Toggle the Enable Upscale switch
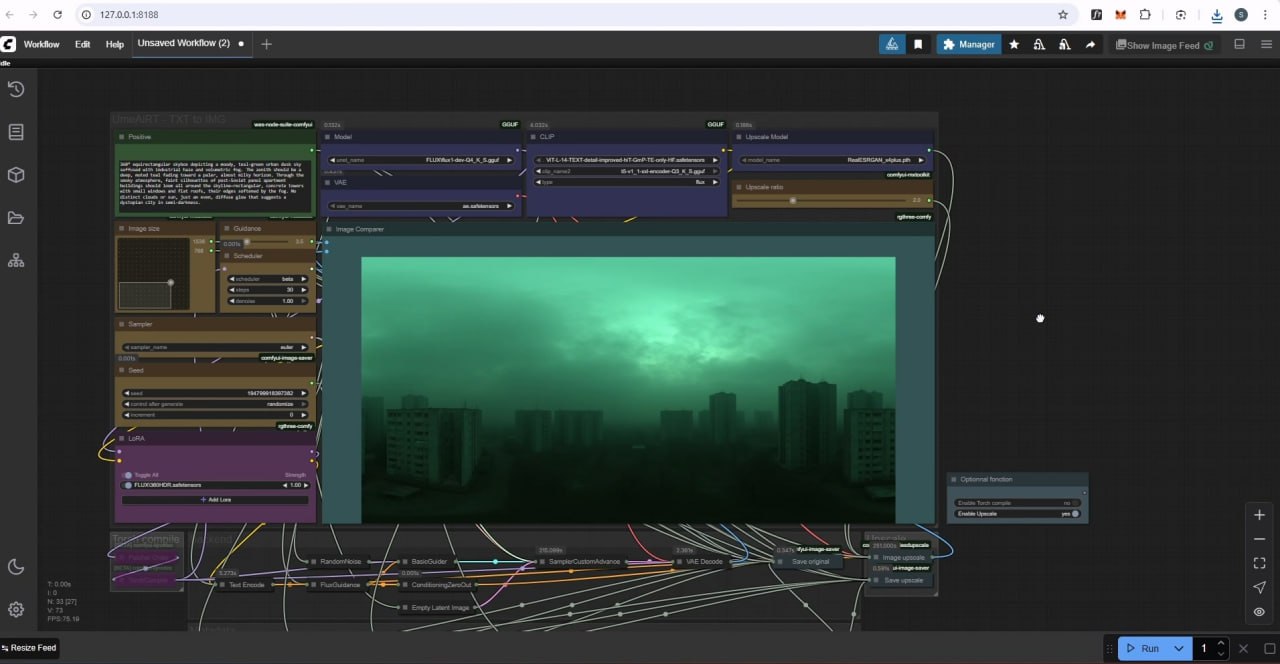This screenshot has height=664, width=1280. [1074, 513]
